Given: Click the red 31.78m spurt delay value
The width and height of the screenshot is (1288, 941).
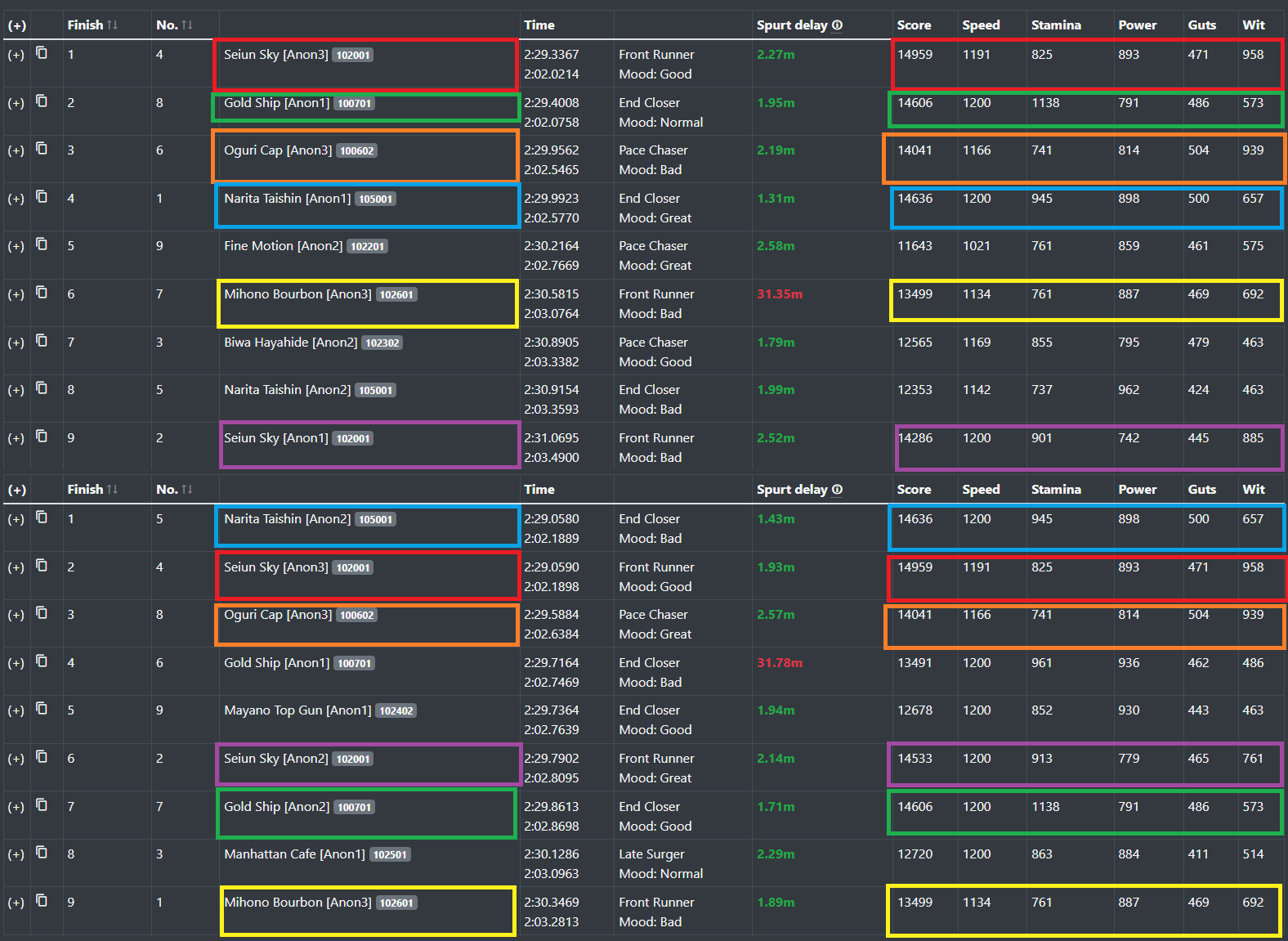Looking at the screenshot, I should (x=780, y=663).
